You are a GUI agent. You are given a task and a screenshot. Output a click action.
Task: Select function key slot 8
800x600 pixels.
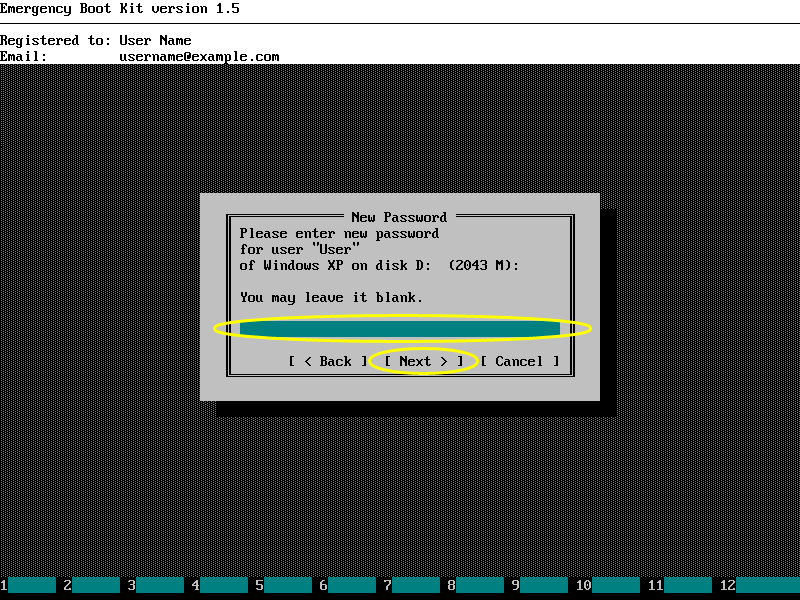[x=476, y=585]
